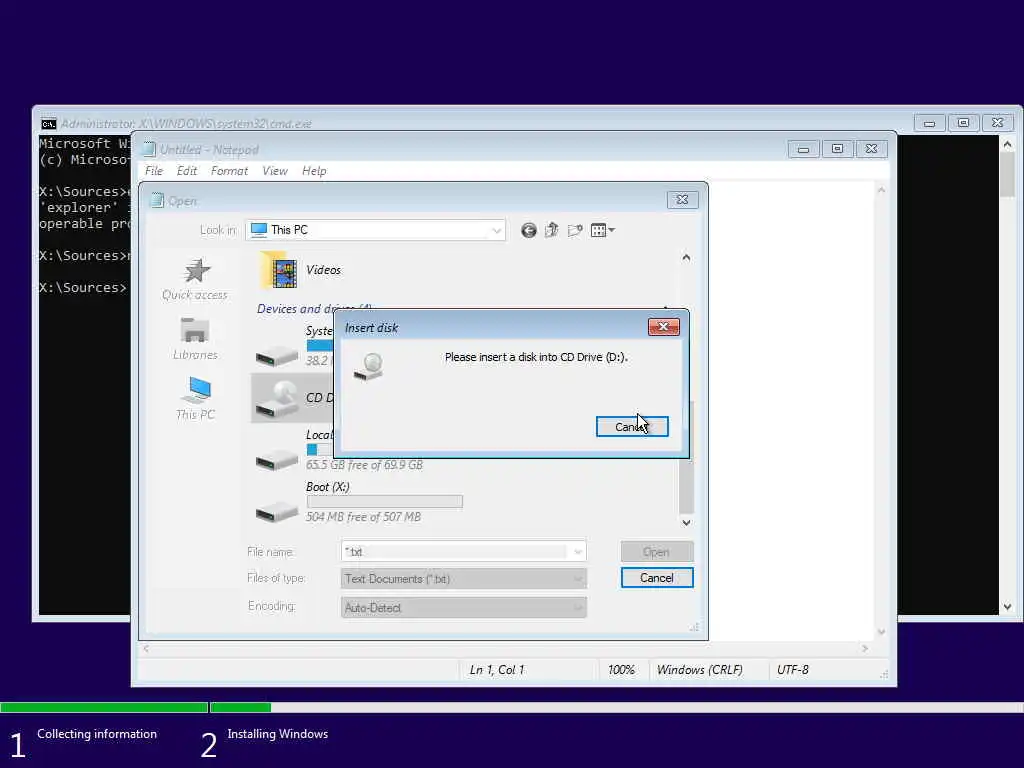Click the Open dialog title icon
The image size is (1024, 768).
click(157, 200)
